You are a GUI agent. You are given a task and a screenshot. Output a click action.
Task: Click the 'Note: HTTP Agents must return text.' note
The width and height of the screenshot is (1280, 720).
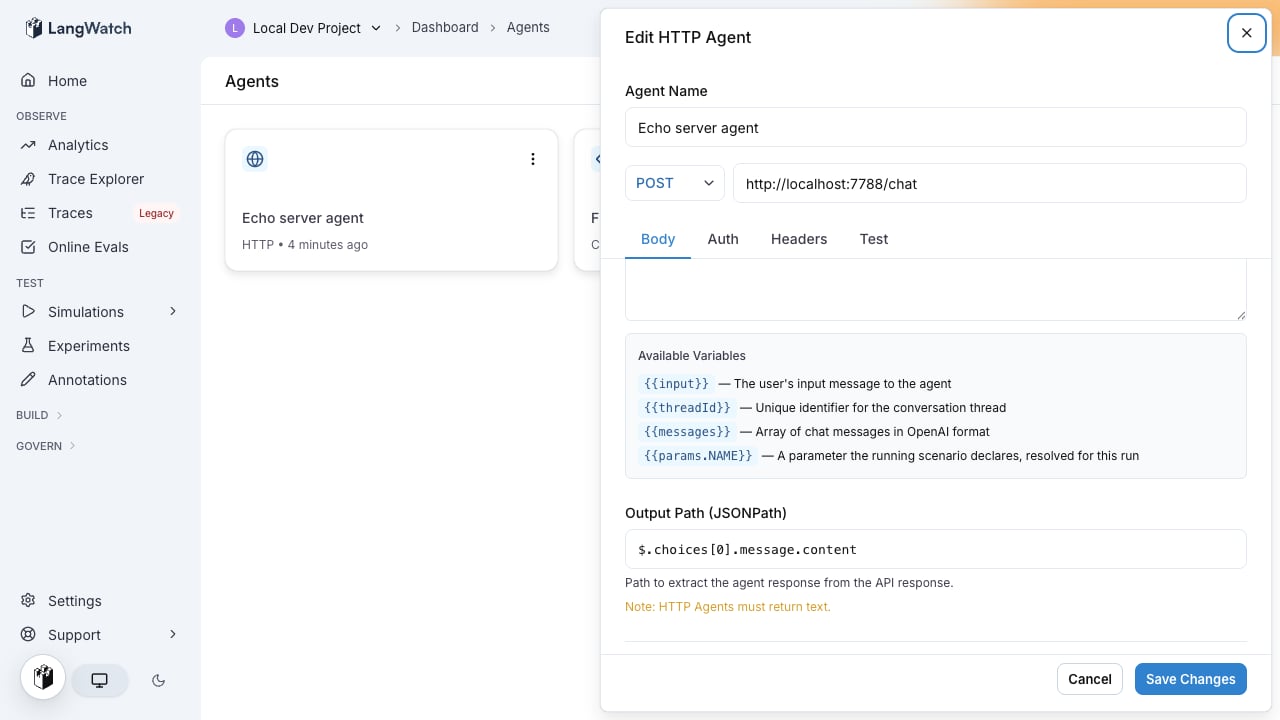click(x=728, y=607)
